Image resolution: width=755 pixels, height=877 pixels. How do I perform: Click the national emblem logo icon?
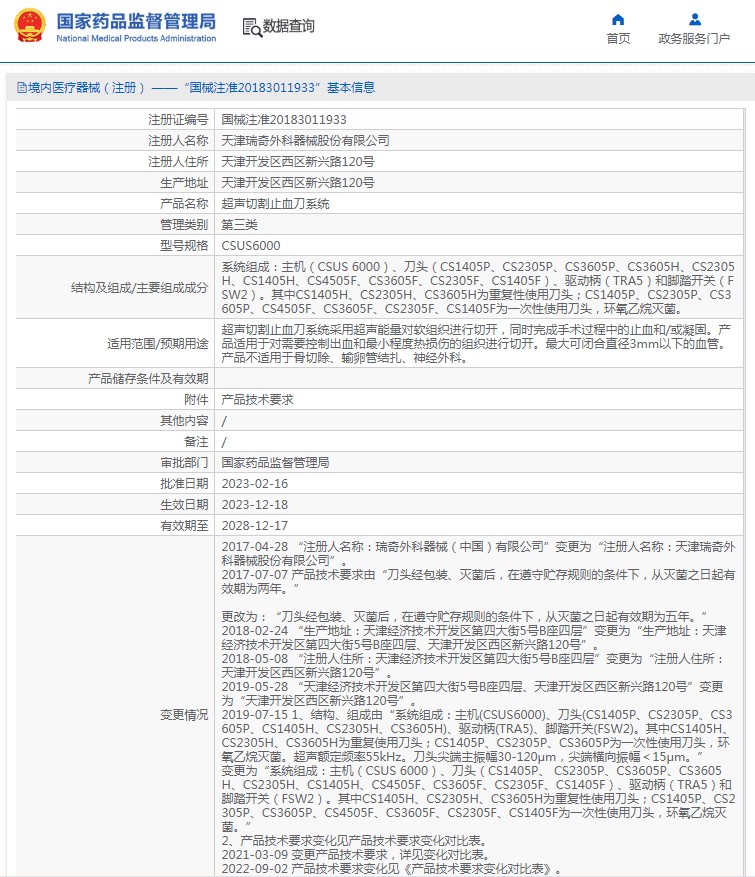click(x=30, y=26)
